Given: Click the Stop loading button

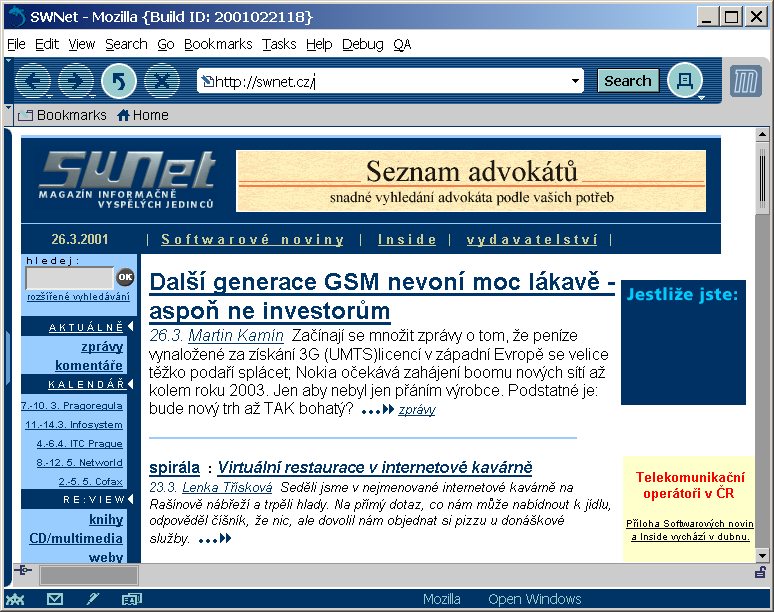Looking at the screenshot, I should pos(162,80).
